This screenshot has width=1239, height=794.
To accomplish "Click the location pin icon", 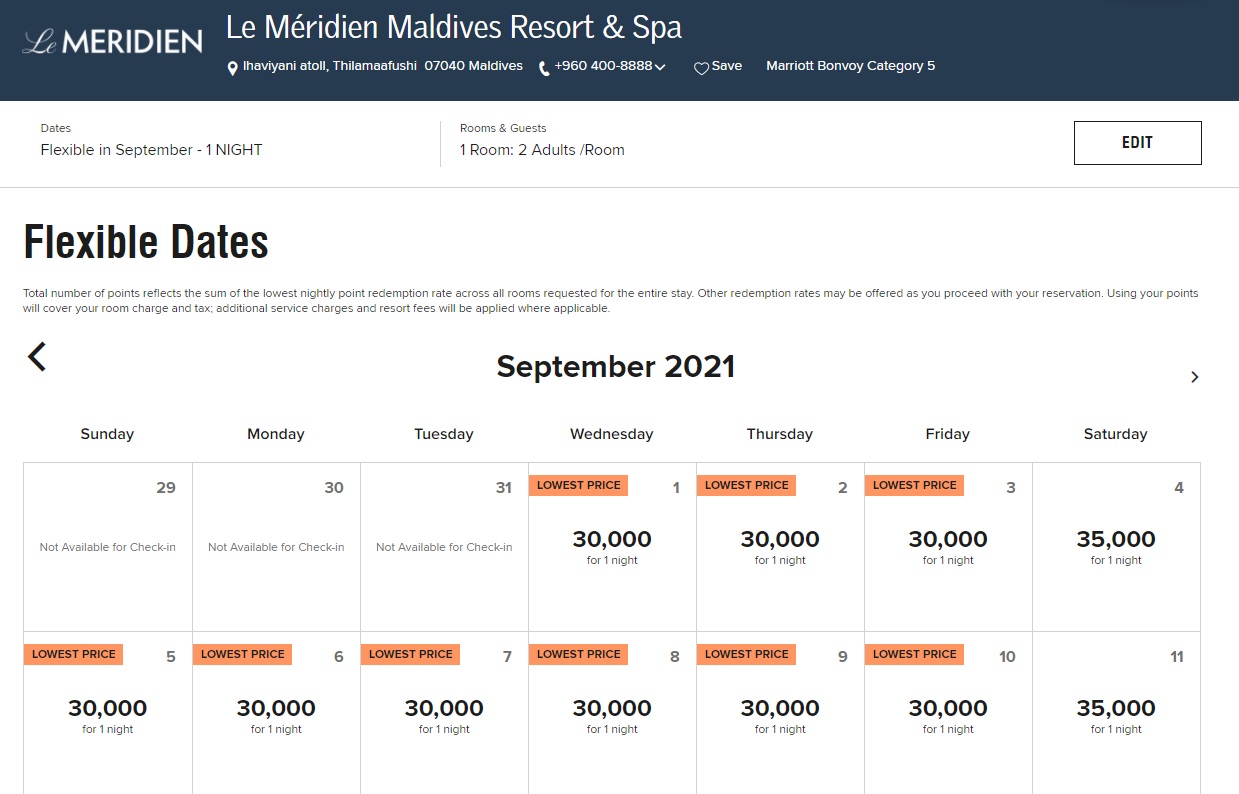I will click(233, 68).
